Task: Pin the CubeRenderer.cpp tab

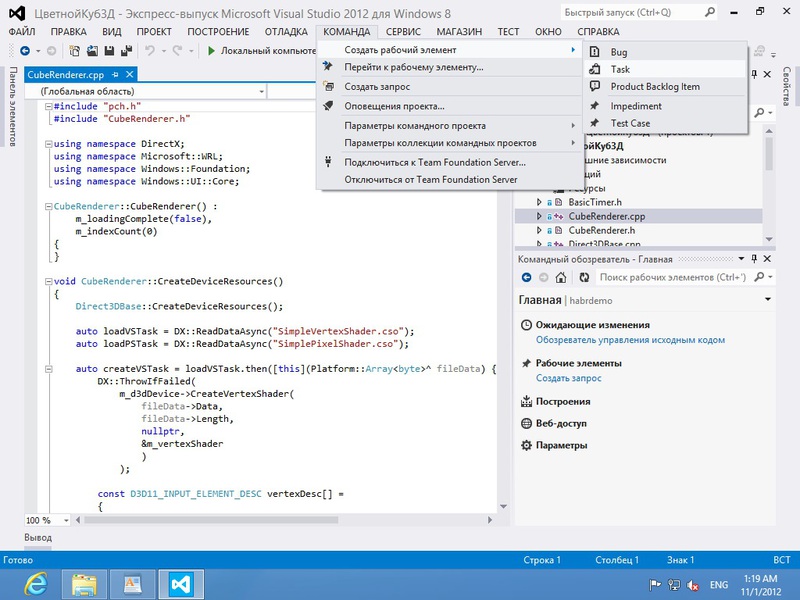Action: point(115,74)
